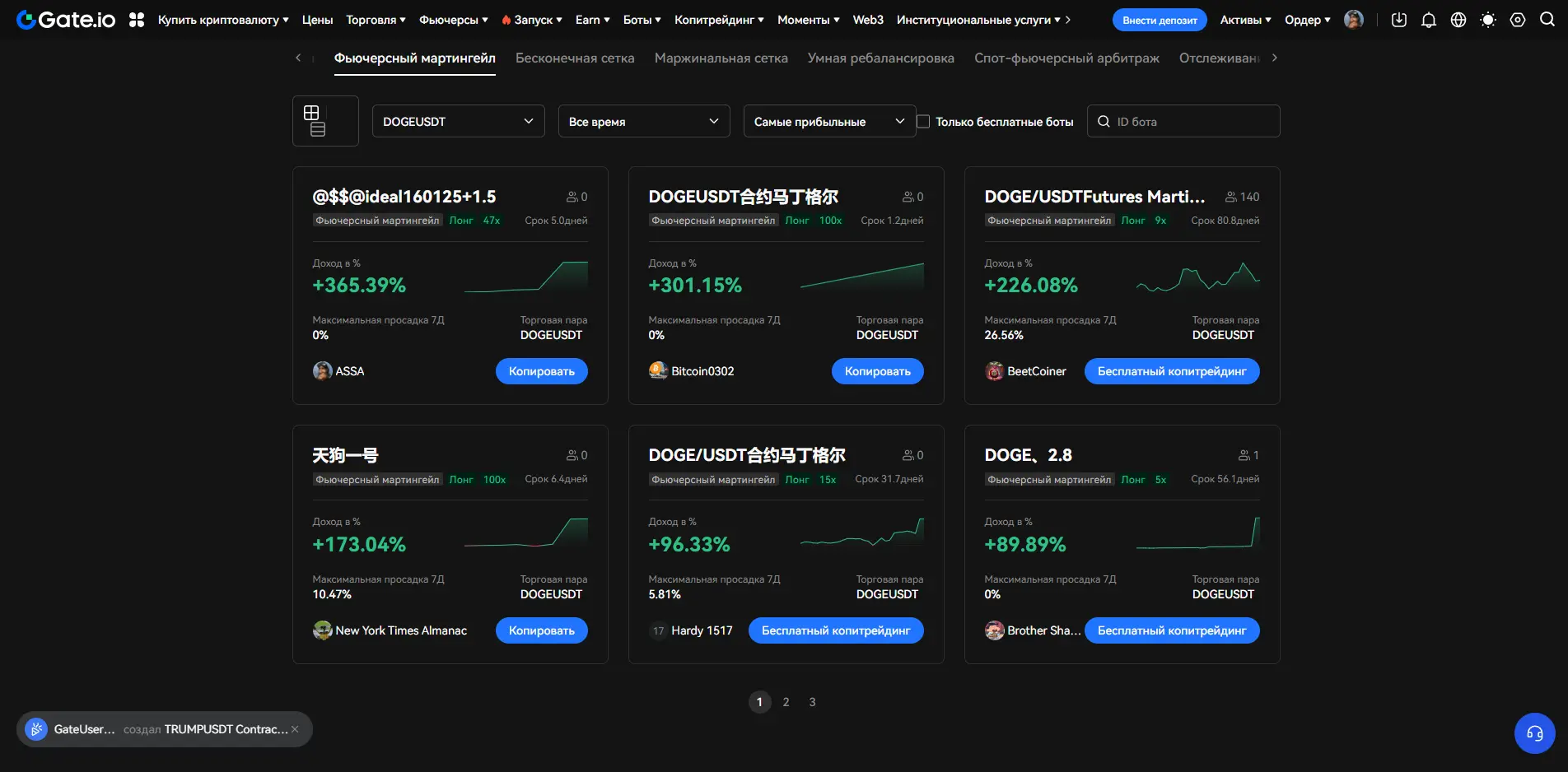
Task: Open the four-dot apps grid menu
Action: (x=137, y=20)
